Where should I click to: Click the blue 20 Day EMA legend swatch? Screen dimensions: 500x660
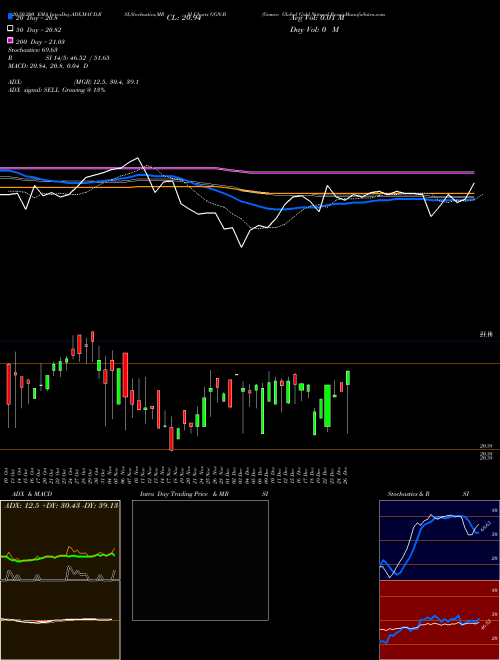(10, 16)
